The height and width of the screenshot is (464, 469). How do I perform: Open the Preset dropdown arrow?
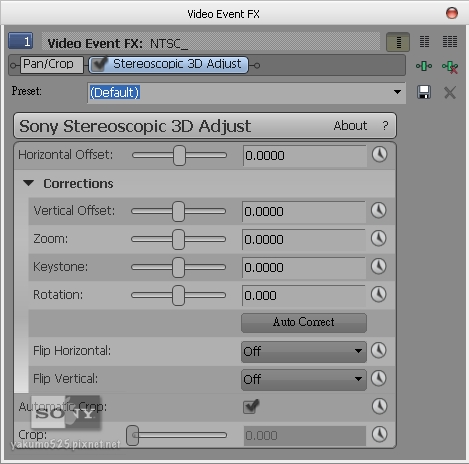(397, 92)
